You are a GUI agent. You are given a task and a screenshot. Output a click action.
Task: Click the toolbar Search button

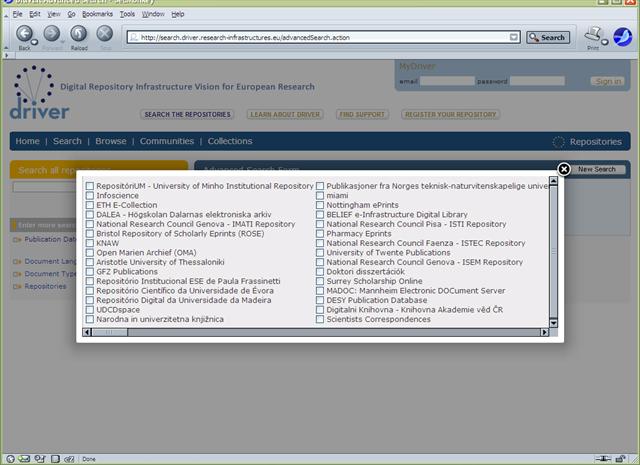[x=548, y=37]
